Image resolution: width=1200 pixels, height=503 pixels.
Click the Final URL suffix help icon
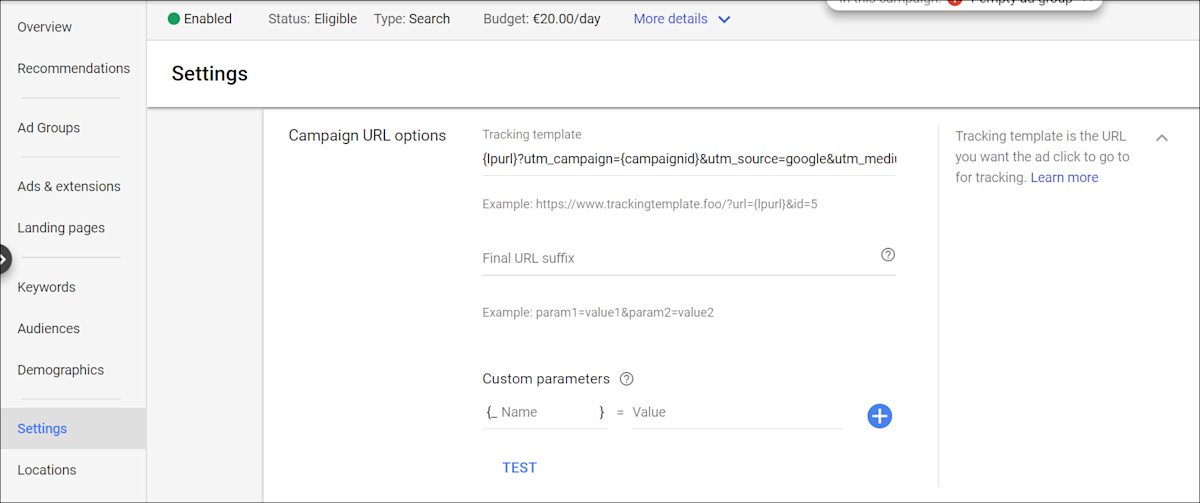pos(888,255)
